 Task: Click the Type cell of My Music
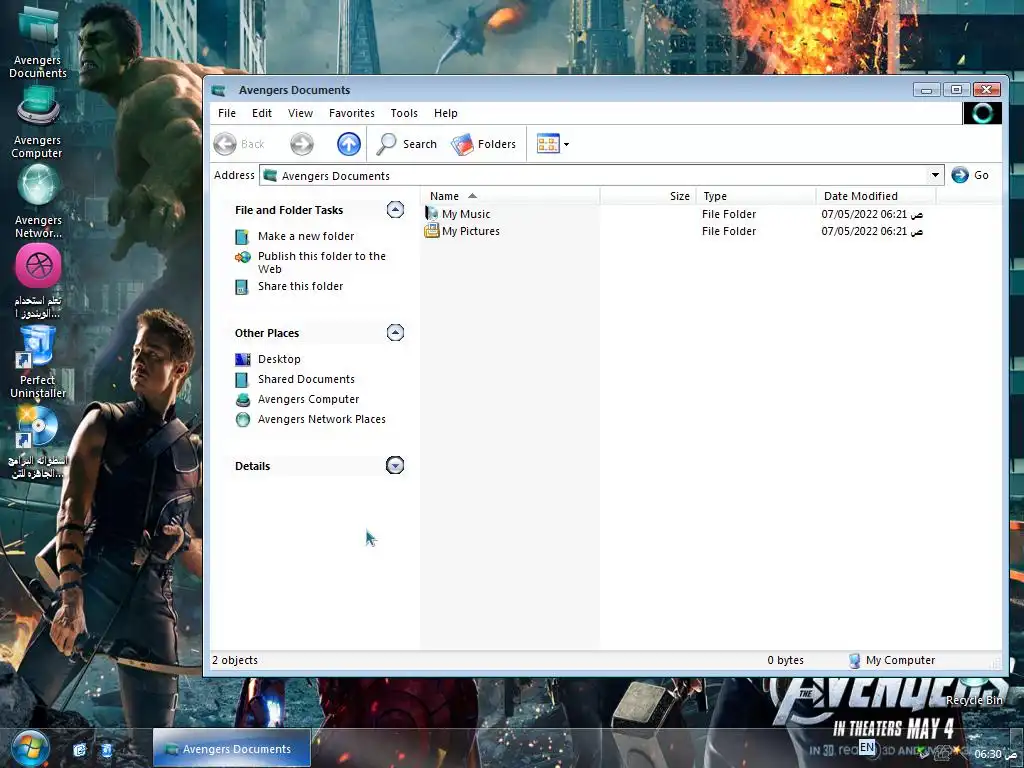tap(729, 214)
